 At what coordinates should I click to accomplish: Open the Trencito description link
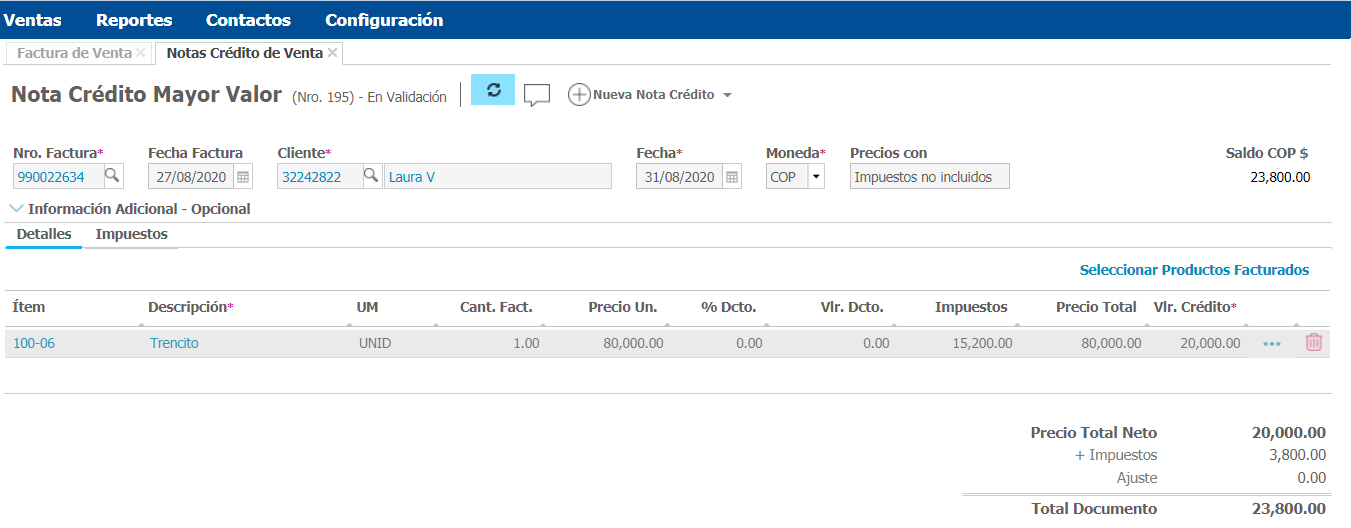174,343
